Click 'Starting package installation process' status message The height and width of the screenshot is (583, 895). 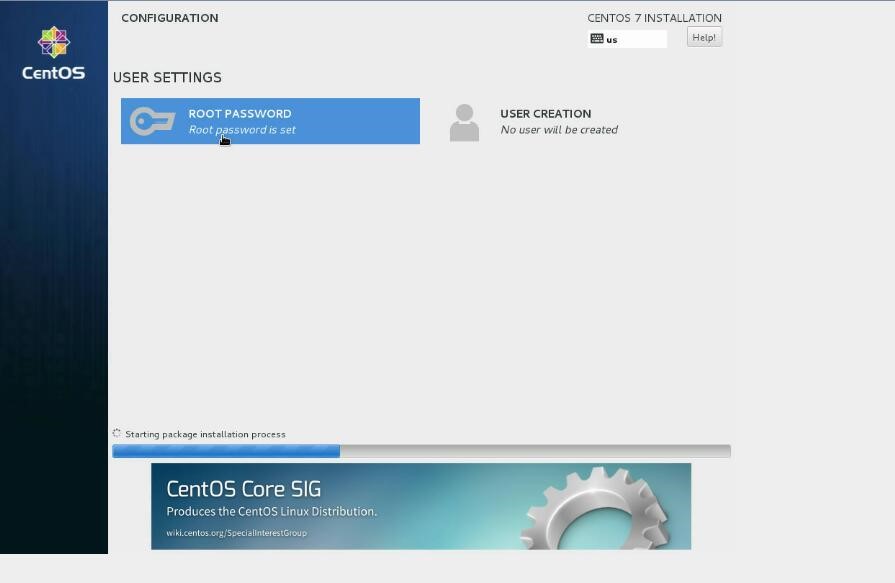pyautogui.click(x=205, y=434)
